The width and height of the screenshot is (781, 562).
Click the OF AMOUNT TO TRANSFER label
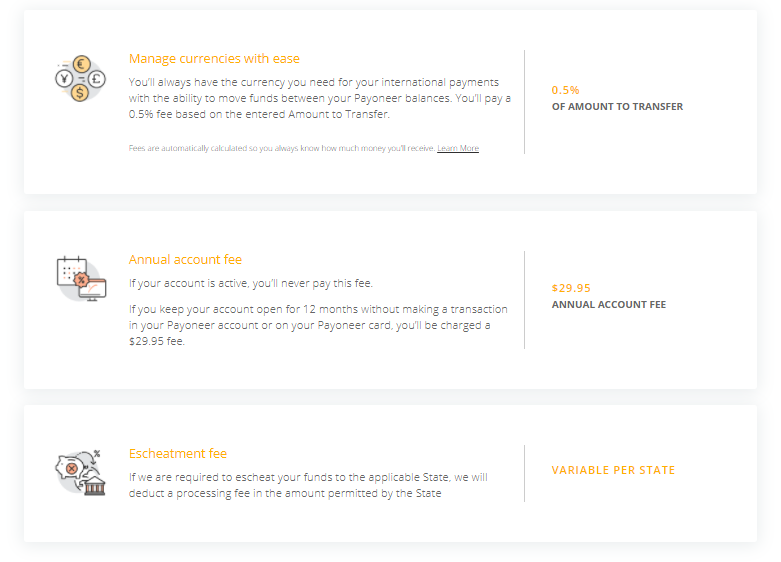click(x=617, y=107)
